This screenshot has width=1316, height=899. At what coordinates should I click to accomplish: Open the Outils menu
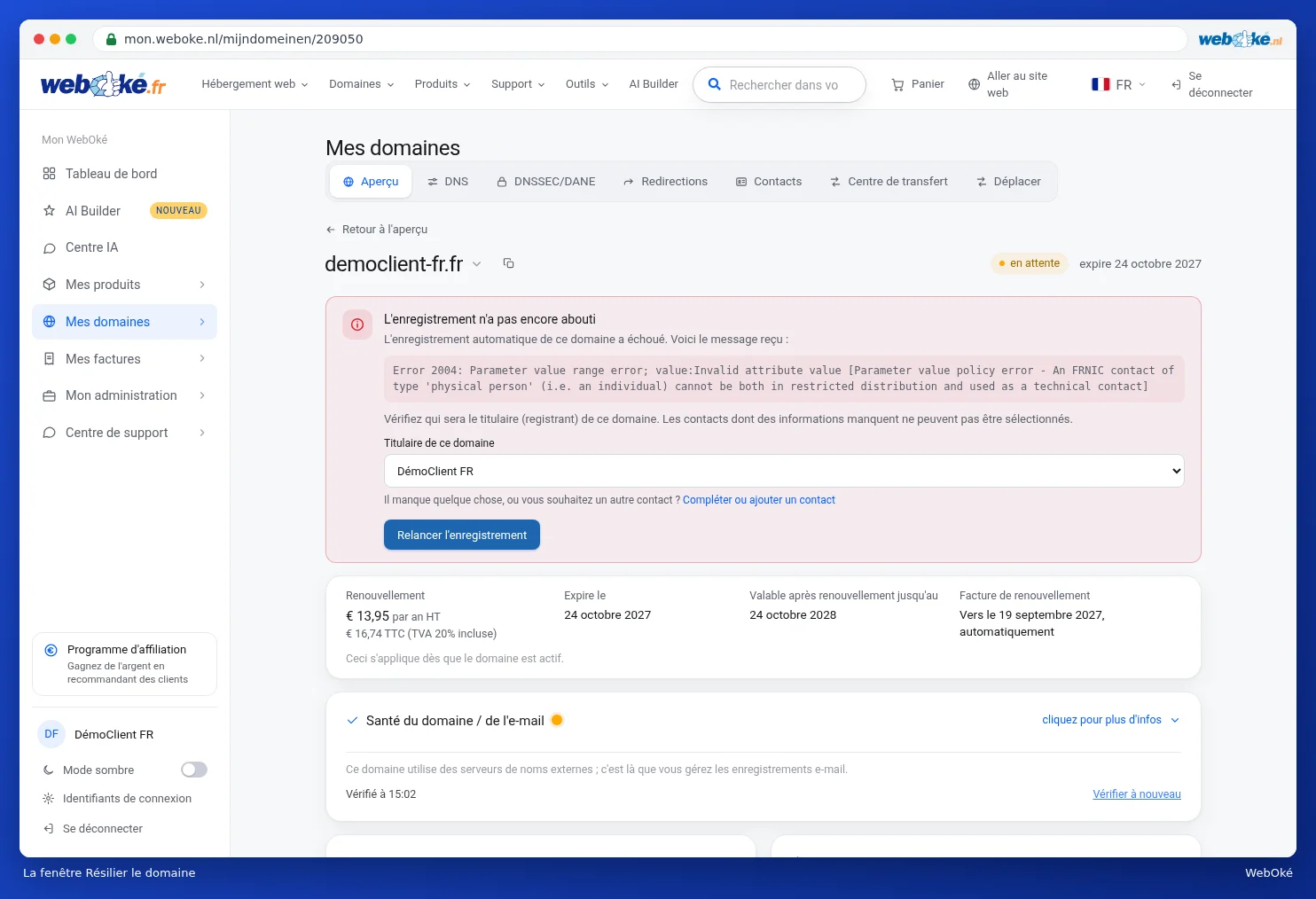coord(587,84)
